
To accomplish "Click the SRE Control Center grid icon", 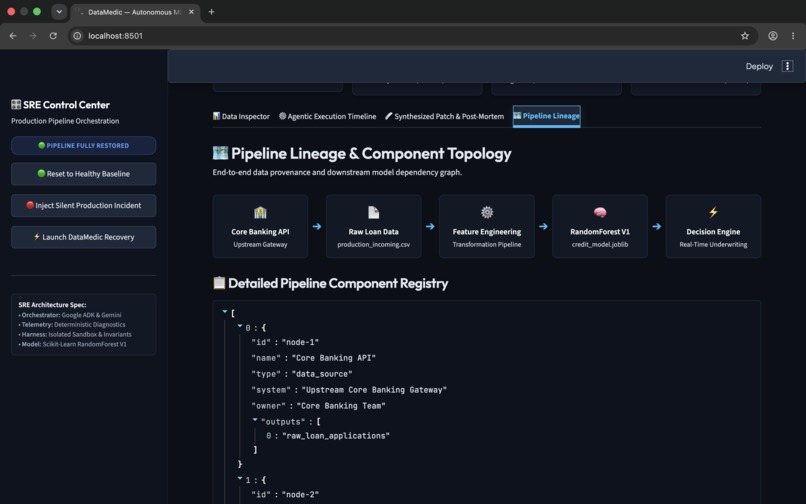I will tap(16, 105).
